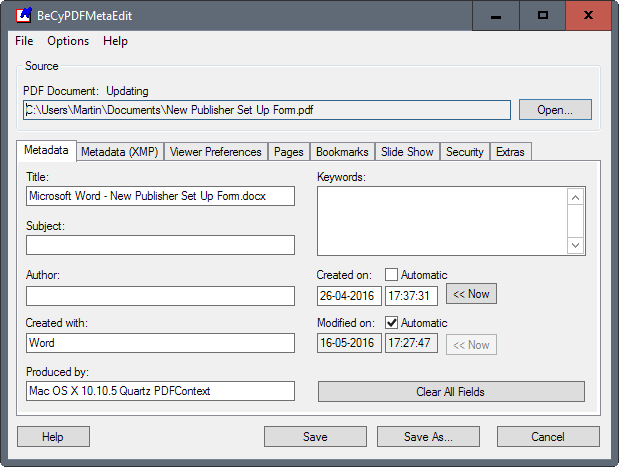Viewport: 619px width, 467px height.
Task: Switch to the Viewer Preferences tab
Action: (216, 152)
